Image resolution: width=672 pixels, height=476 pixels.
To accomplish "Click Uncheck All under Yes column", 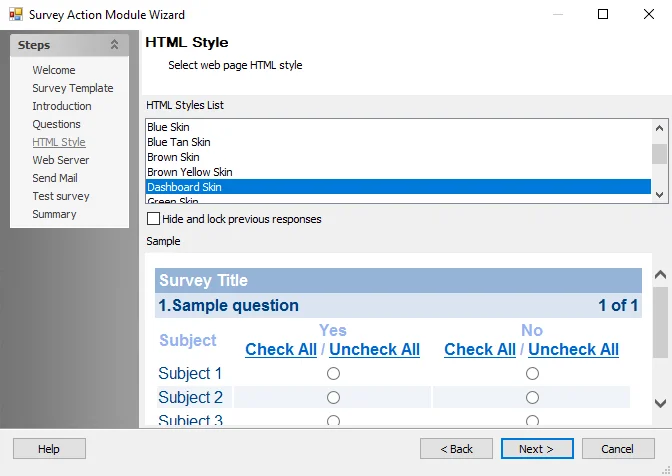I will [x=374, y=349].
